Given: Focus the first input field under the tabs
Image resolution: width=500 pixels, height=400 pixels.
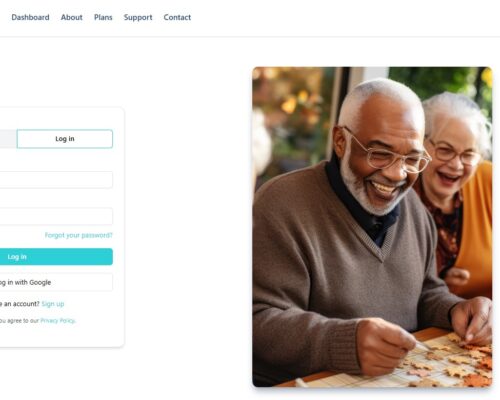Looking at the screenshot, I should coord(56,180).
